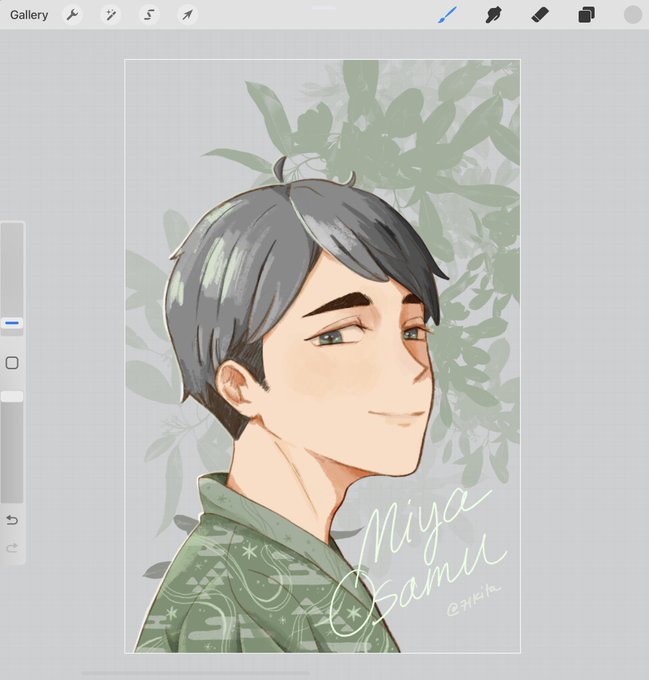Open the Actions wrench menu
This screenshot has width=649, height=680.
click(x=72, y=15)
